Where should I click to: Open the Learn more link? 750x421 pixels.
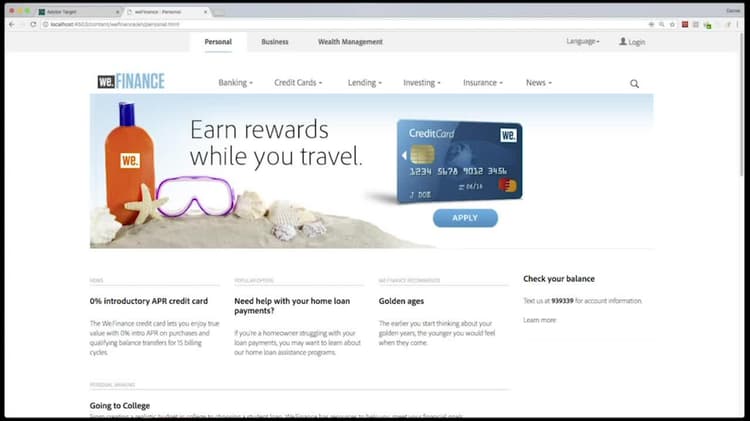[x=540, y=320]
